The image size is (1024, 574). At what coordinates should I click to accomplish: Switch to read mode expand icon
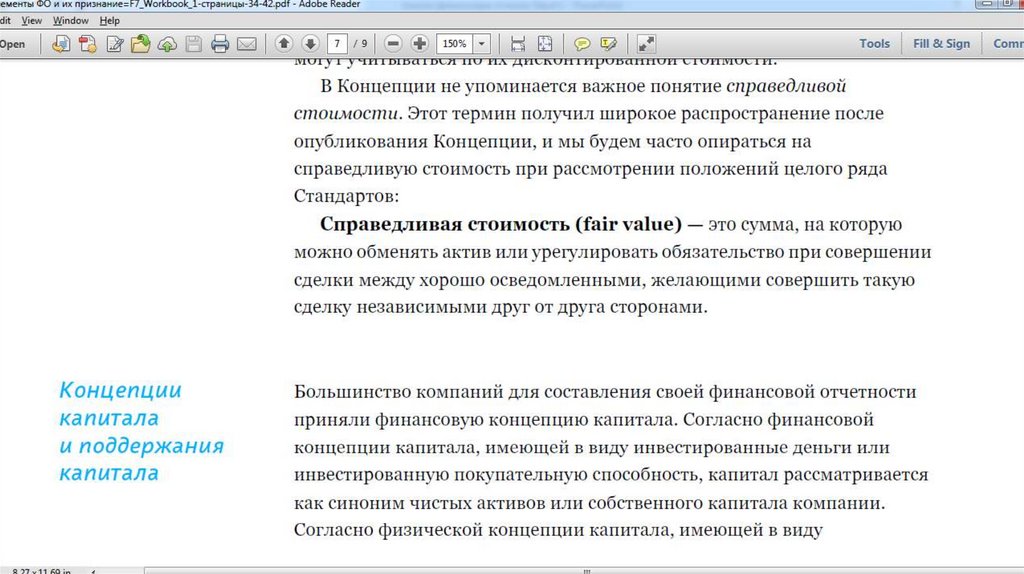[x=646, y=44]
